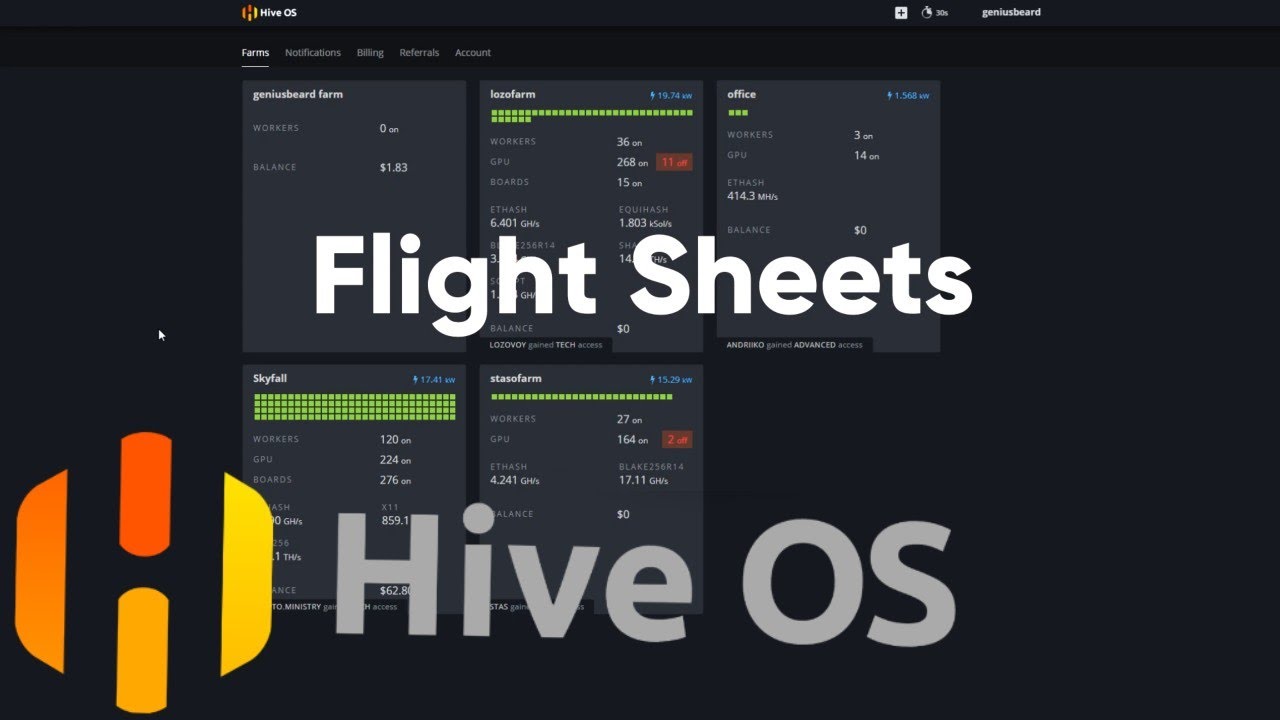Click the three green worker squares on office
This screenshot has width=1280, height=720.
pos(738,113)
